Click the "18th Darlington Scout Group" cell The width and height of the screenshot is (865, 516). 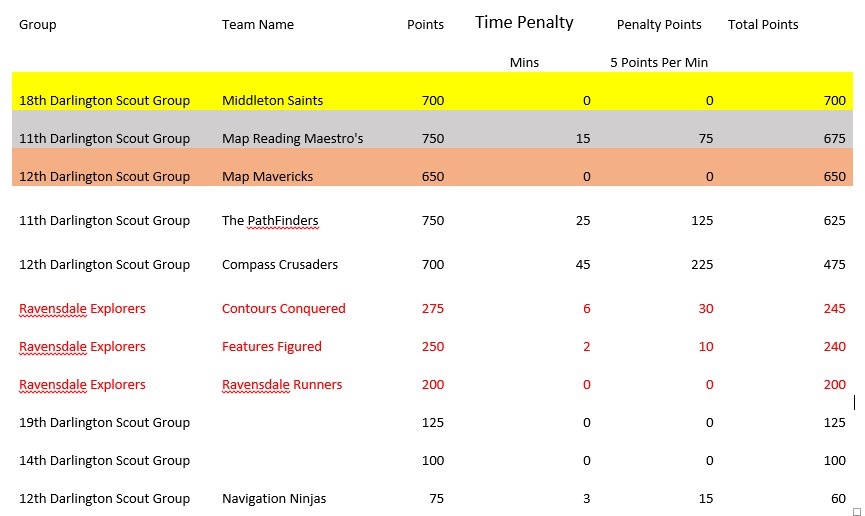click(x=104, y=100)
